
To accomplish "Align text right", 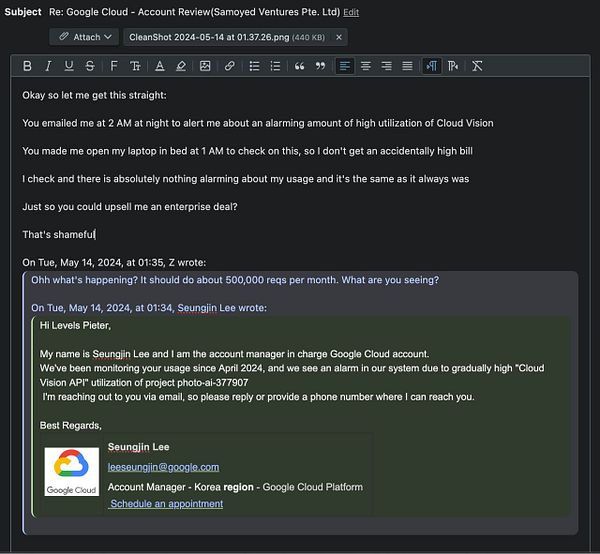I will [386, 66].
